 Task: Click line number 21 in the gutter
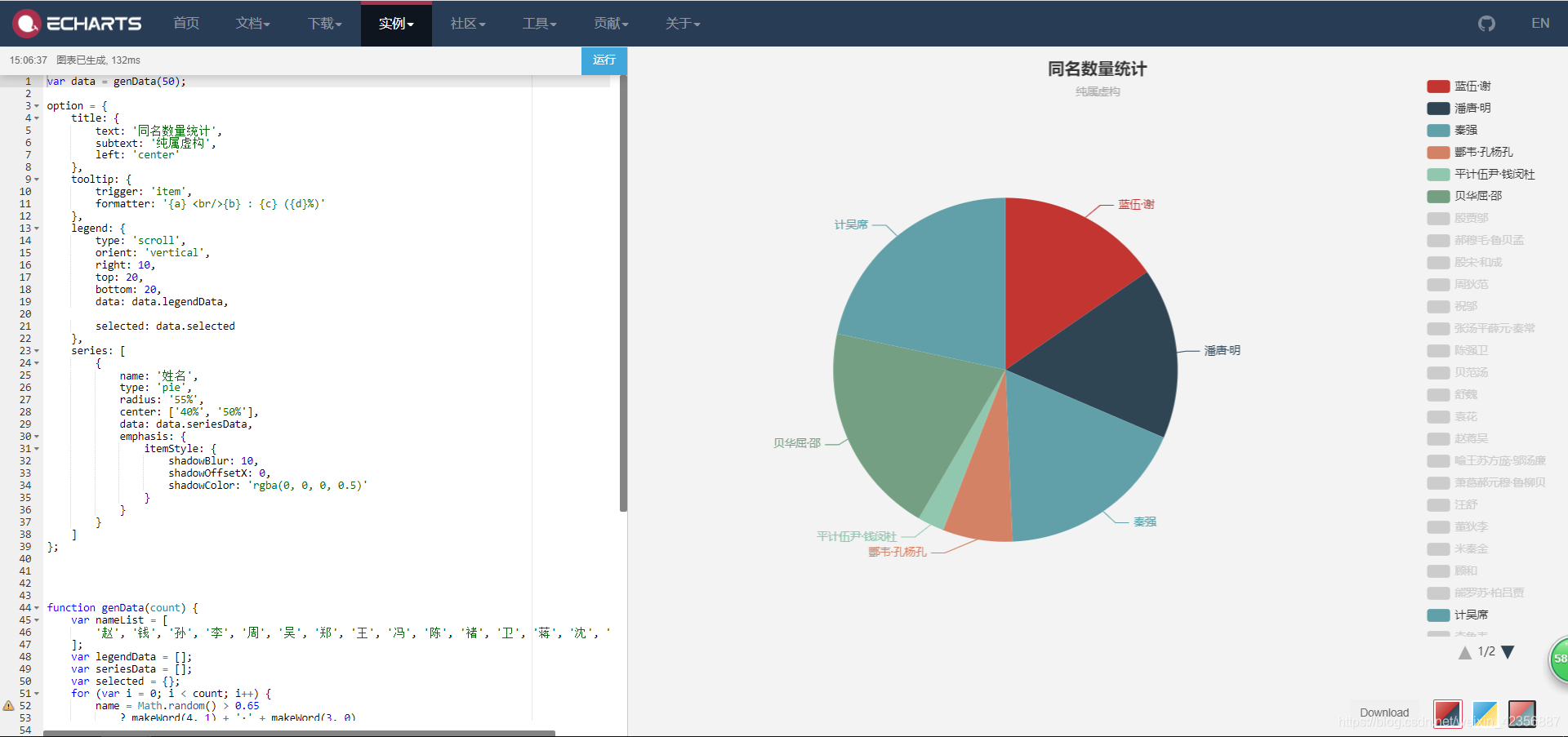(x=25, y=326)
